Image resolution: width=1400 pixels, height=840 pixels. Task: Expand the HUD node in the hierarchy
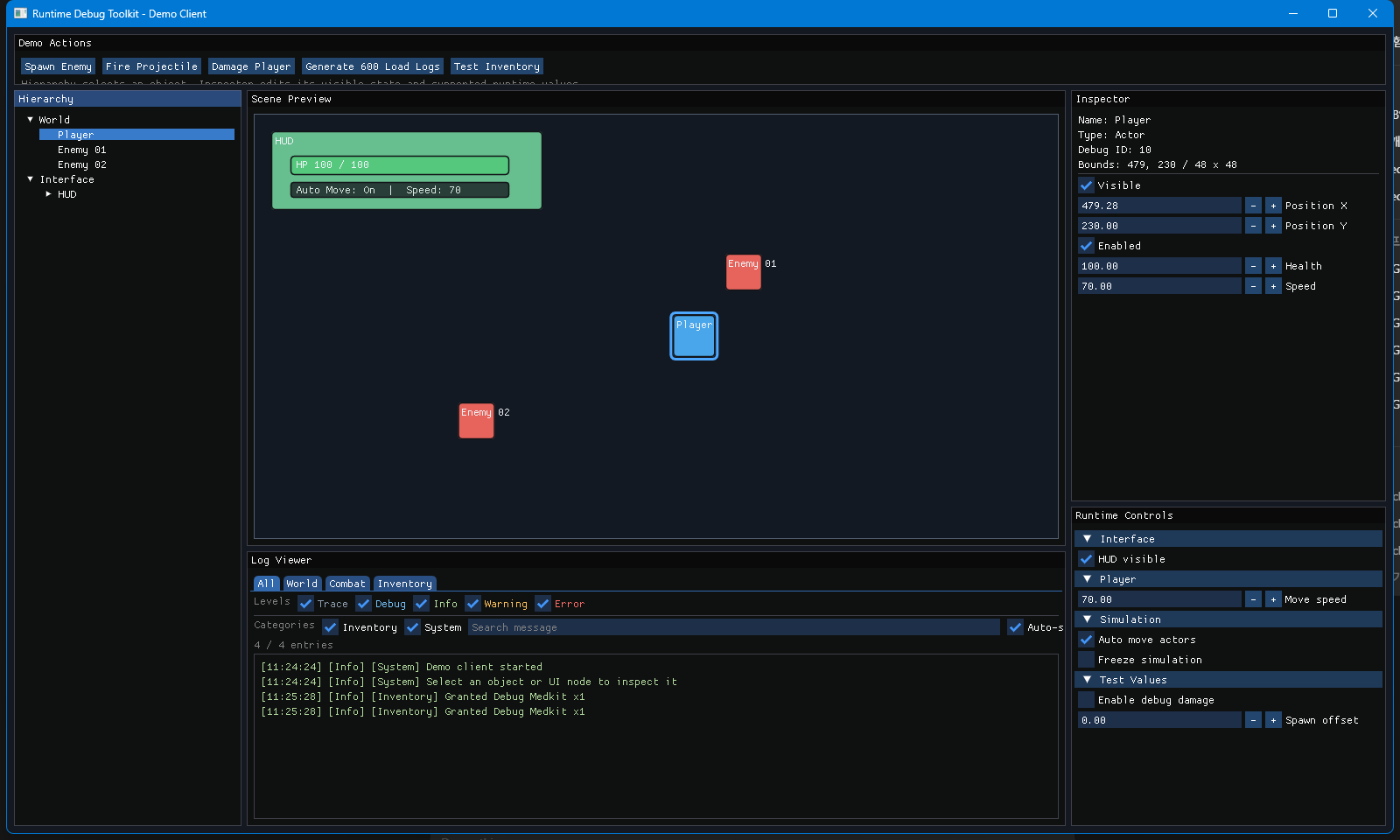[48, 194]
